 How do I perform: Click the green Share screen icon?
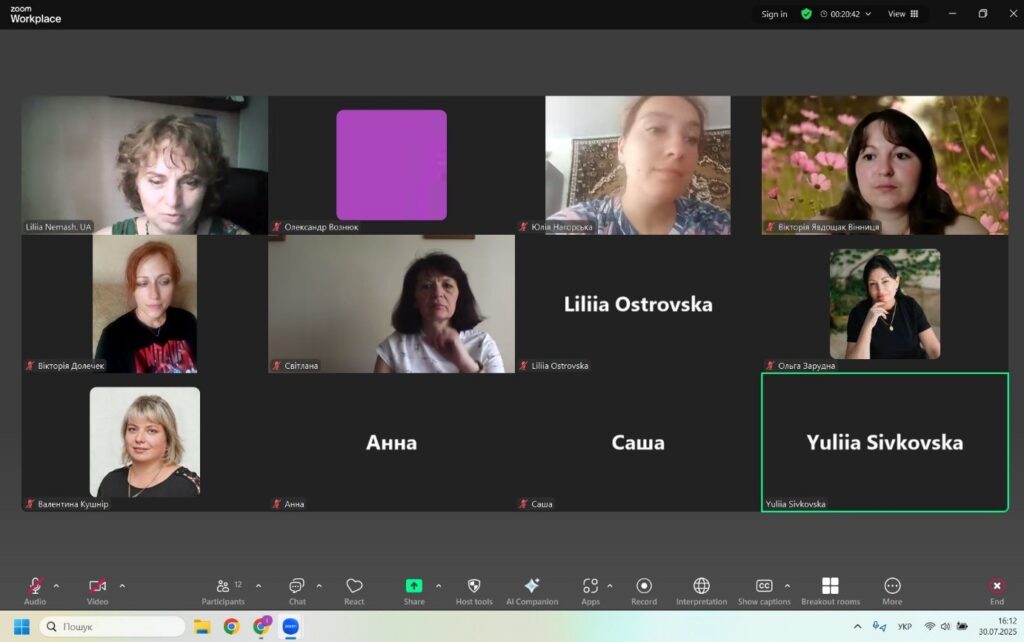(414, 587)
